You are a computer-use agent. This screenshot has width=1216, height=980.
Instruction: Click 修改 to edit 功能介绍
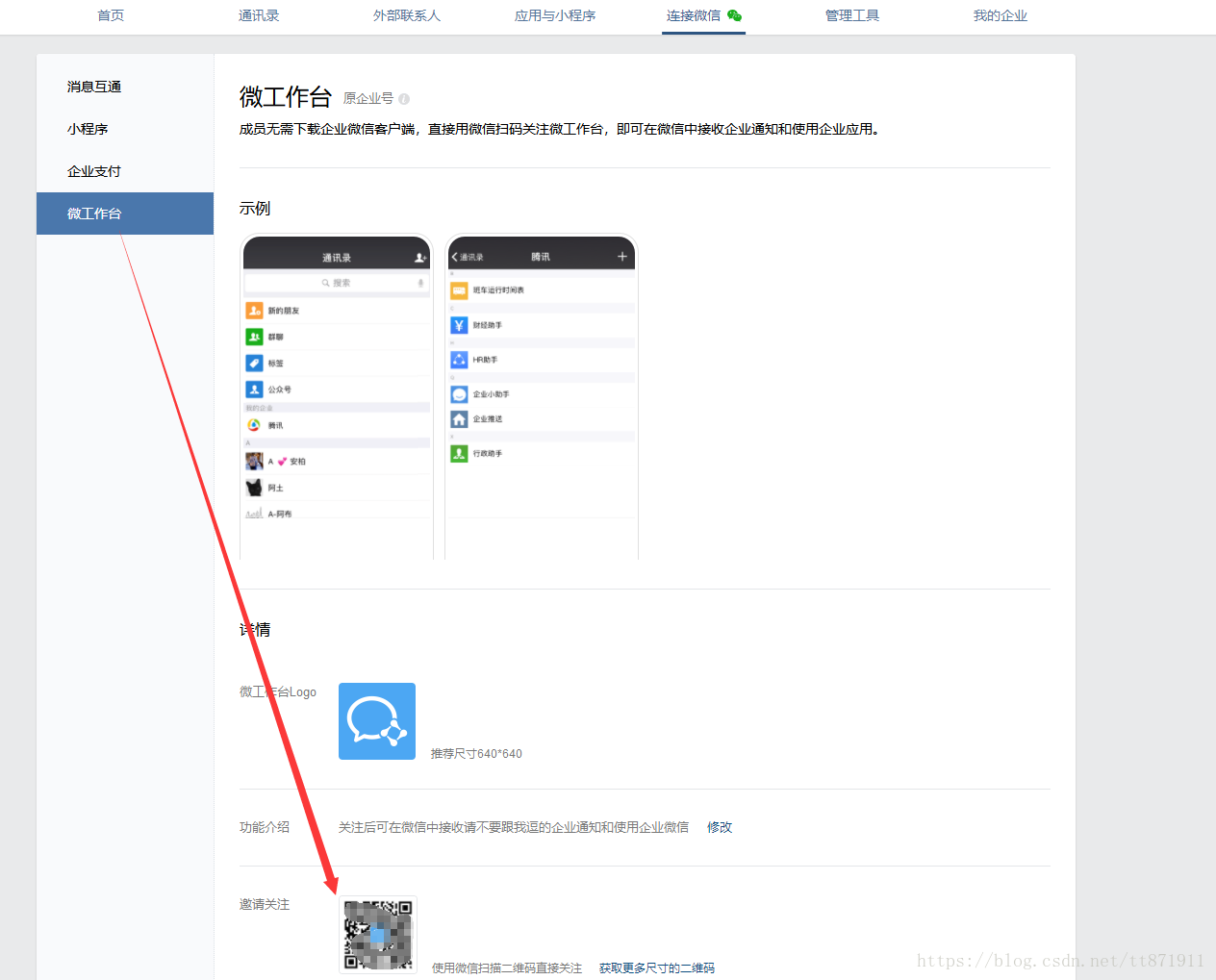point(720,827)
